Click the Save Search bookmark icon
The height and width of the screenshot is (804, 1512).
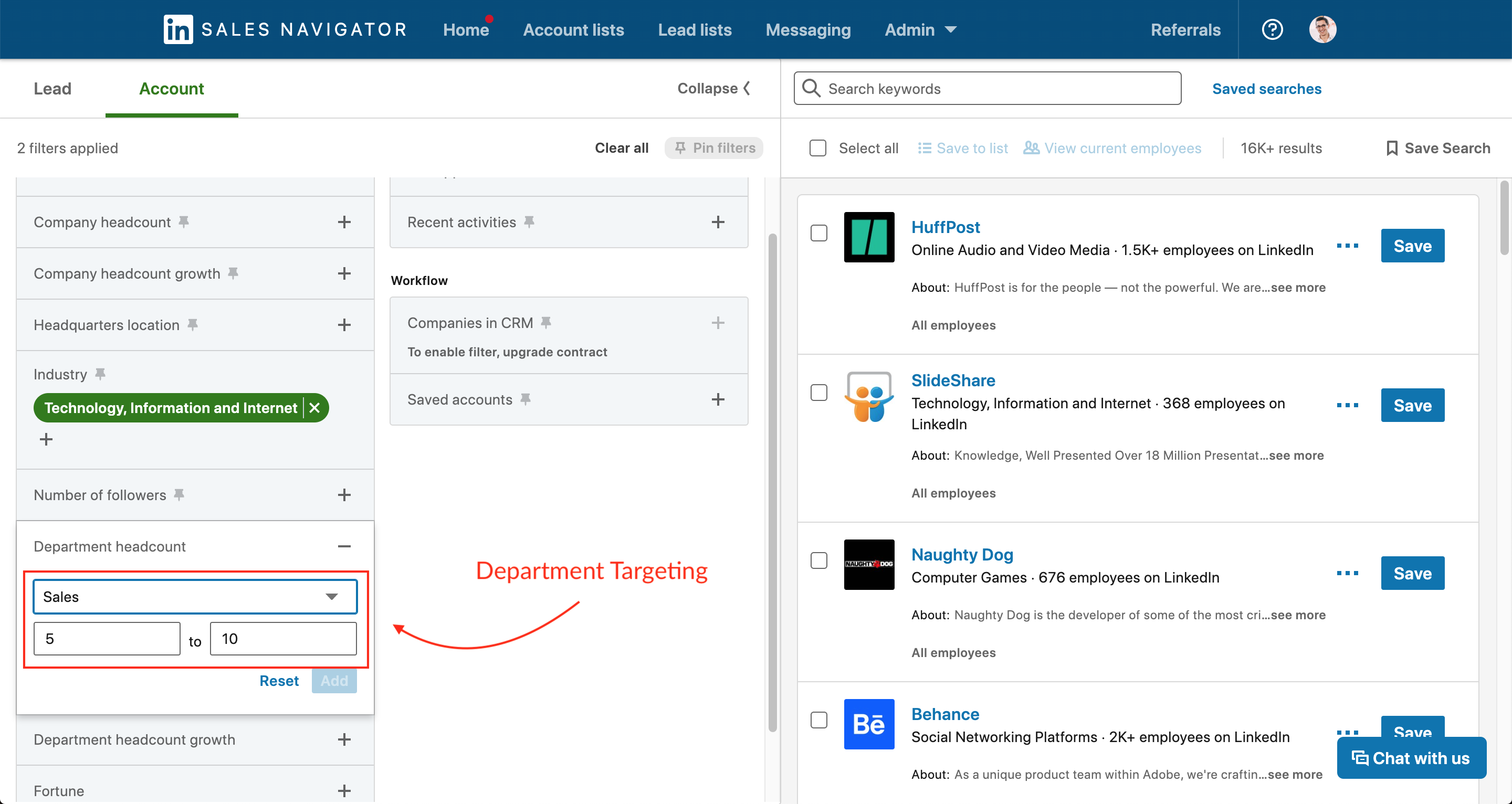point(1391,148)
